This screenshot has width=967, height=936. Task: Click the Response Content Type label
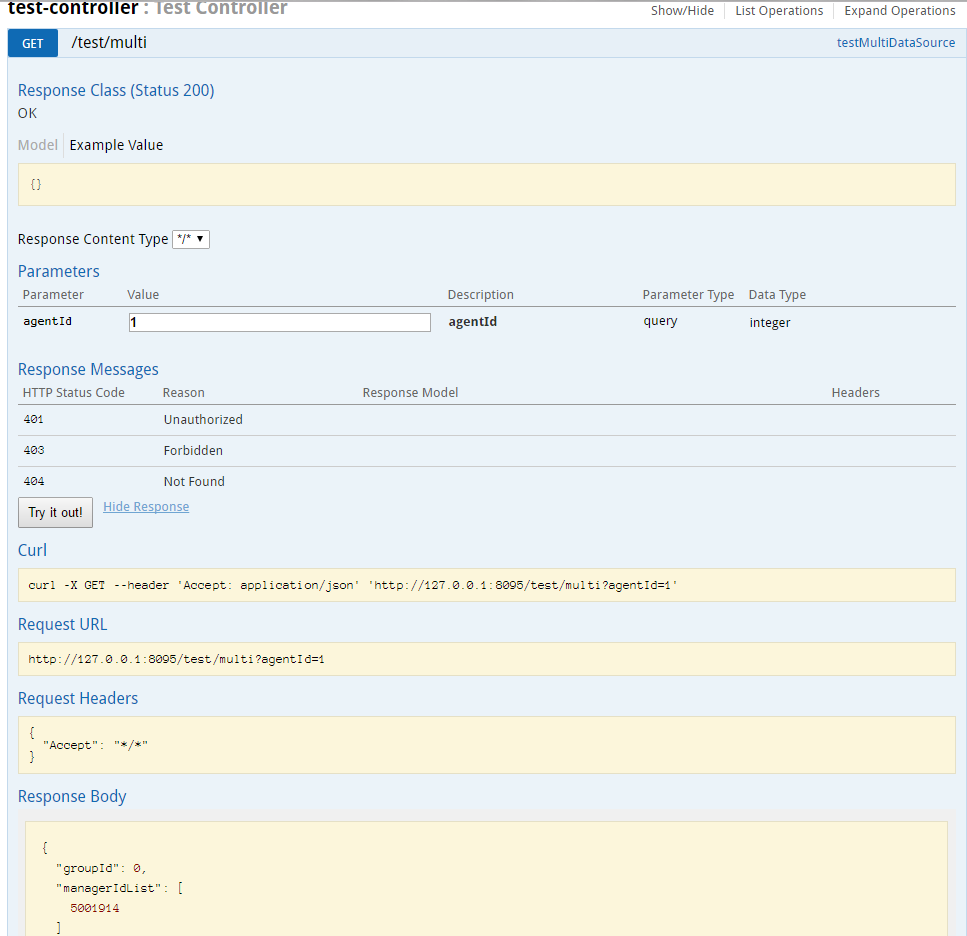pyautogui.click(x=93, y=239)
